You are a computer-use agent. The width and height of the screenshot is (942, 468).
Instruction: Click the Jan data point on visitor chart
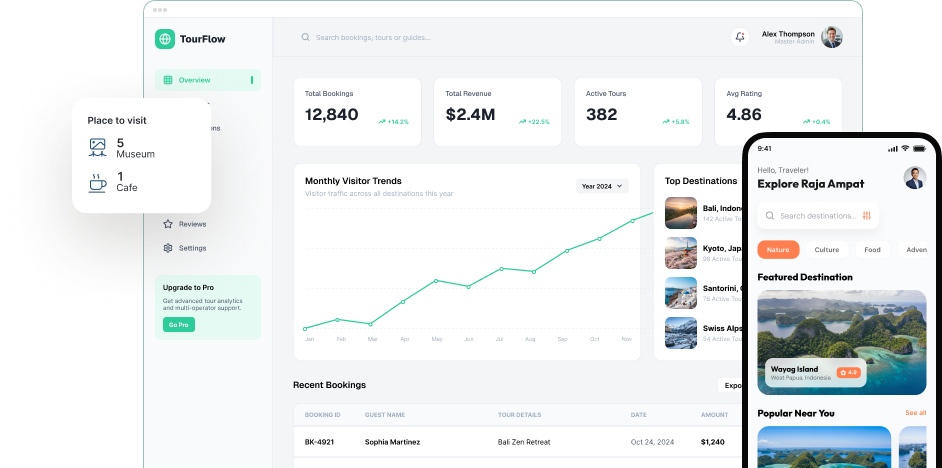305,329
